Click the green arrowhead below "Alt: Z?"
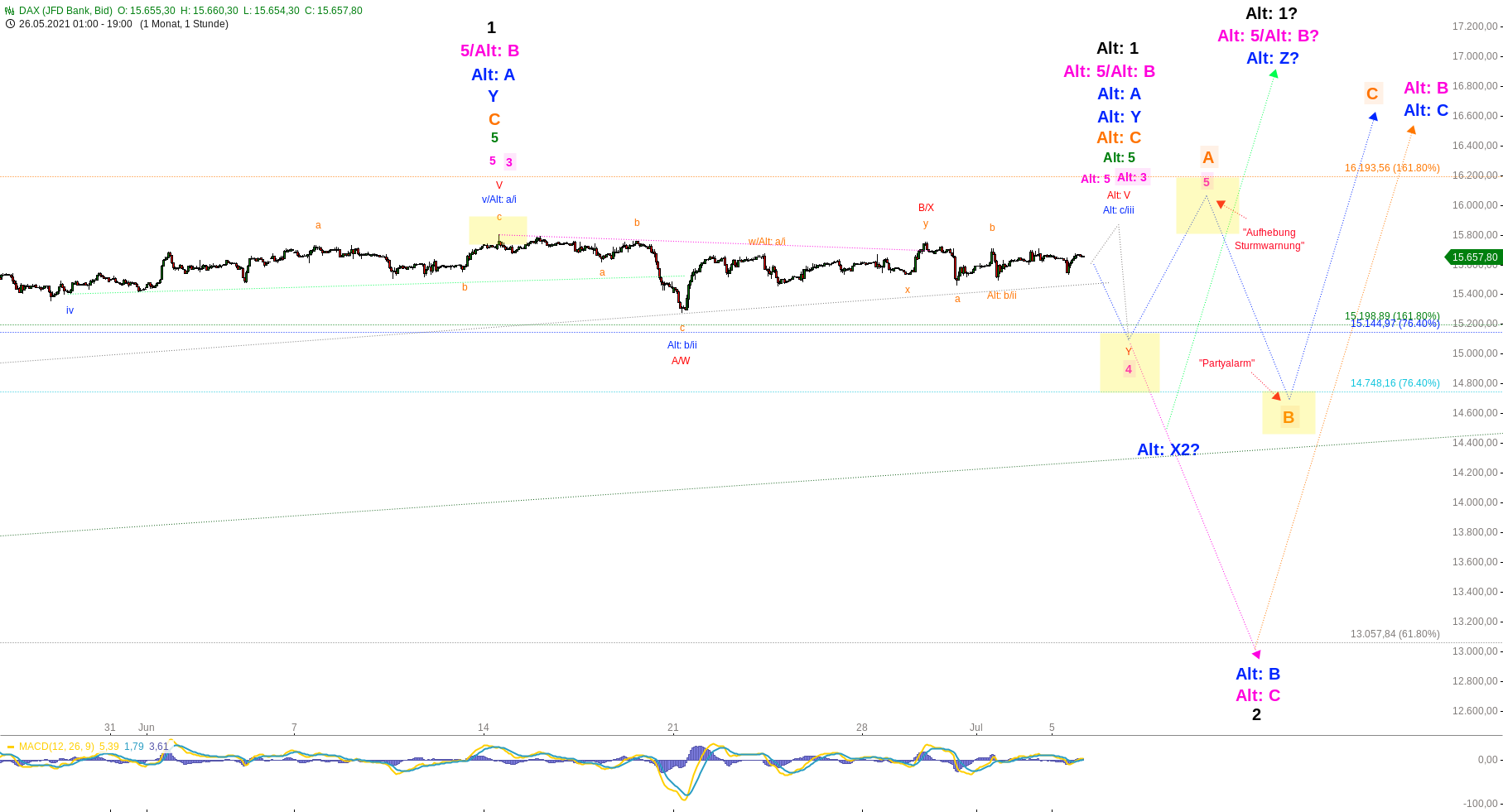 (x=1274, y=74)
